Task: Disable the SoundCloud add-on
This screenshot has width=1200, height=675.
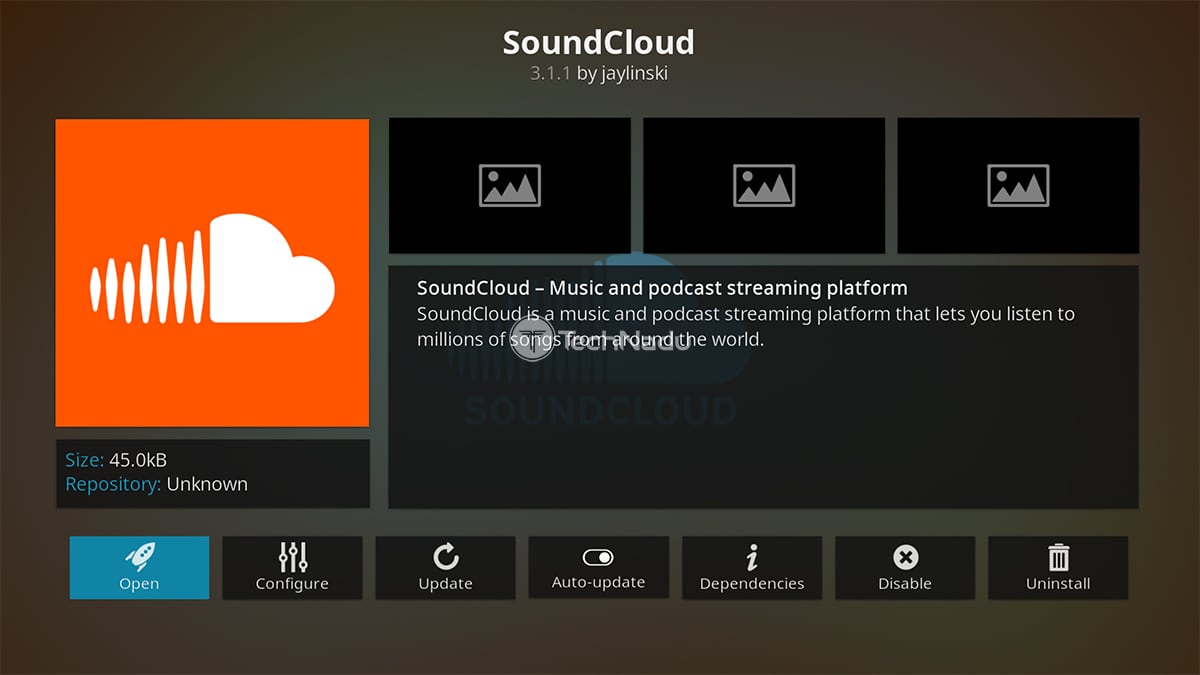Action: pos(905,568)
